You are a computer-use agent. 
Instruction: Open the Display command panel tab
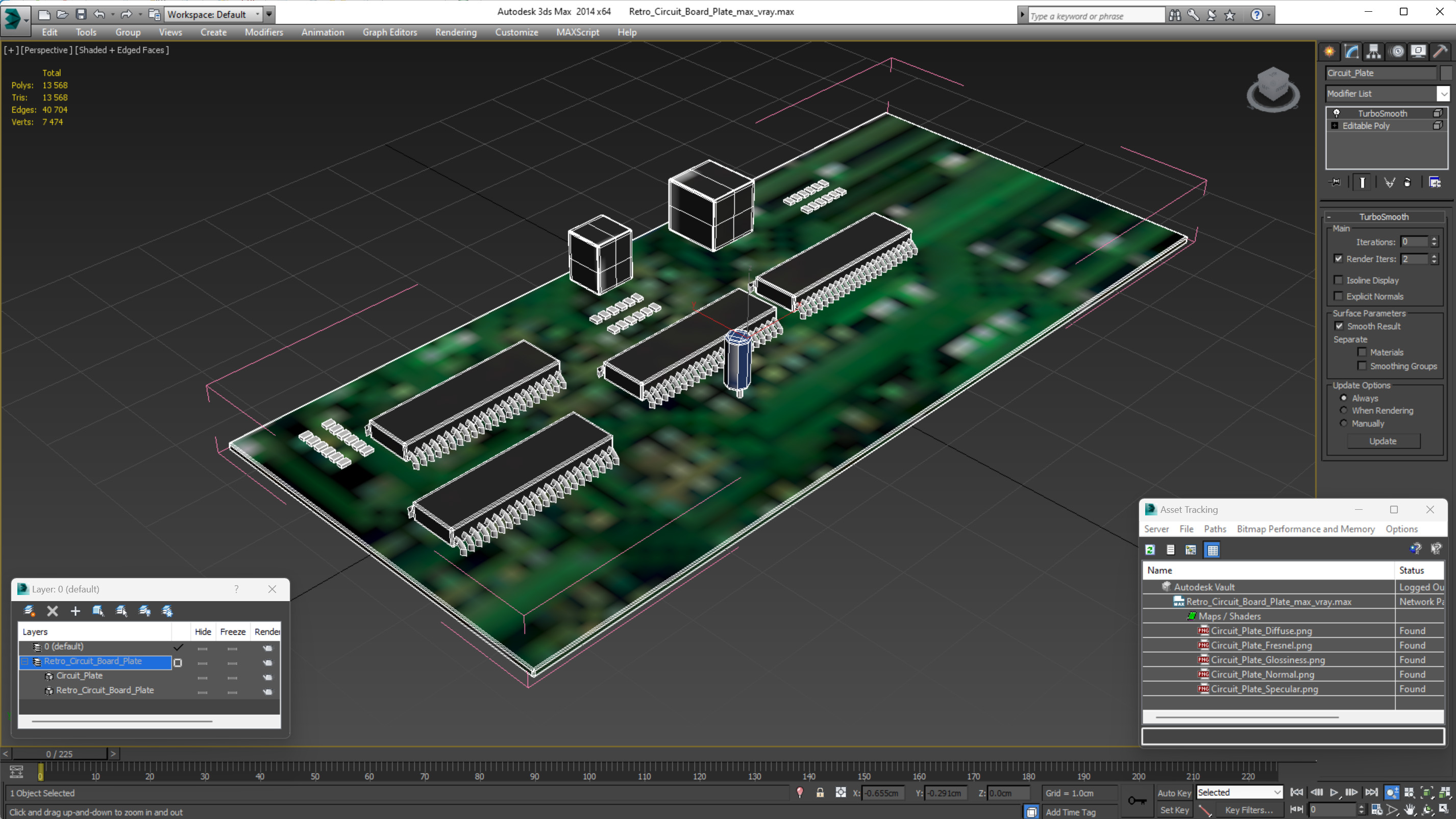pyautogui.click(x=1418, y=52)
